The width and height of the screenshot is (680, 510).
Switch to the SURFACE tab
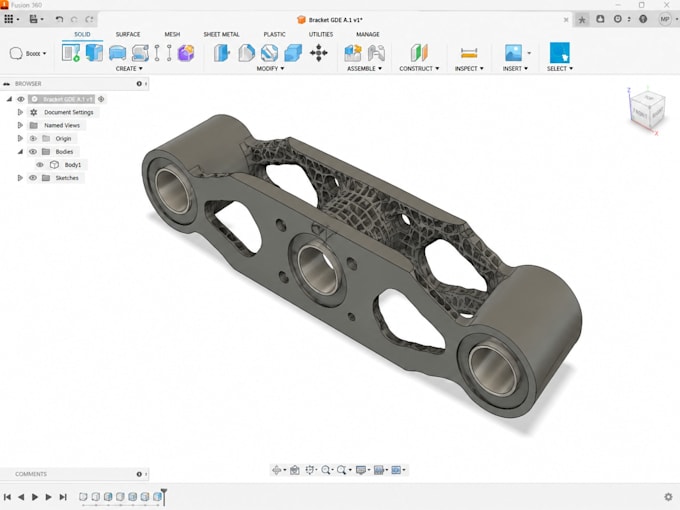point(128,34)
